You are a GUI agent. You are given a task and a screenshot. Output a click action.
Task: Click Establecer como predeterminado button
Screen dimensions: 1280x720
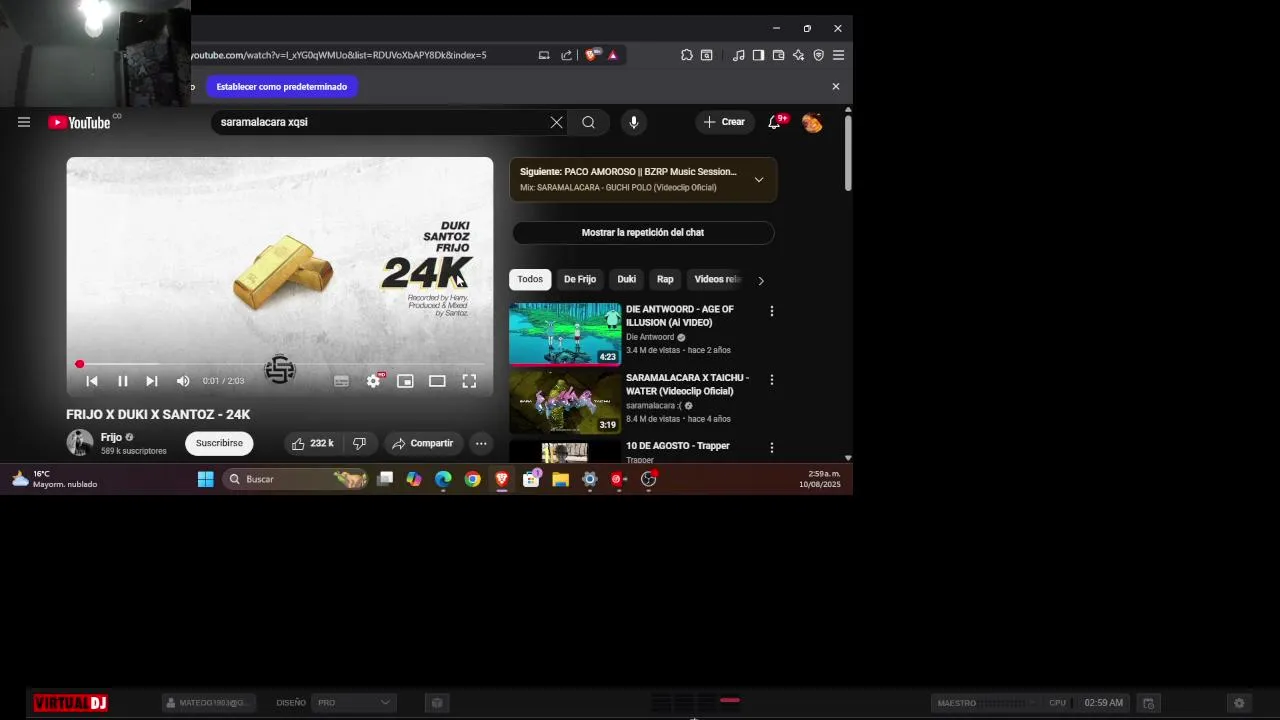(282, 87)
